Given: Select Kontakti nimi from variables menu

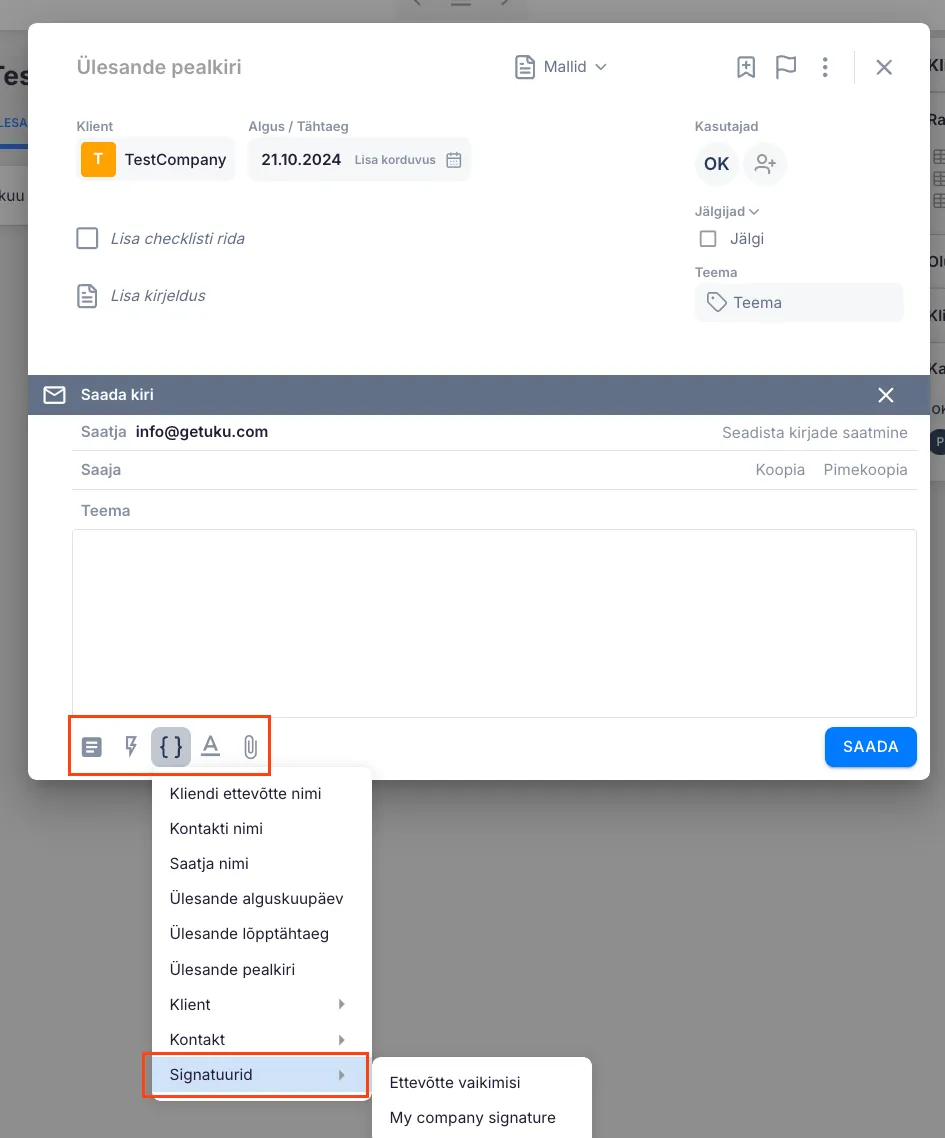Looking at the screenshot, I should pyautogui.click(x=216, y=828).
